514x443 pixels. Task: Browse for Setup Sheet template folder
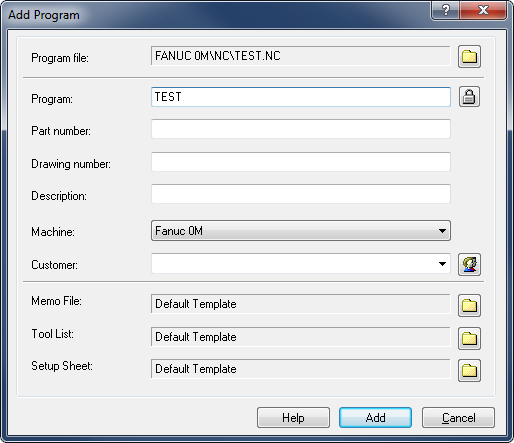coord(469,370)
